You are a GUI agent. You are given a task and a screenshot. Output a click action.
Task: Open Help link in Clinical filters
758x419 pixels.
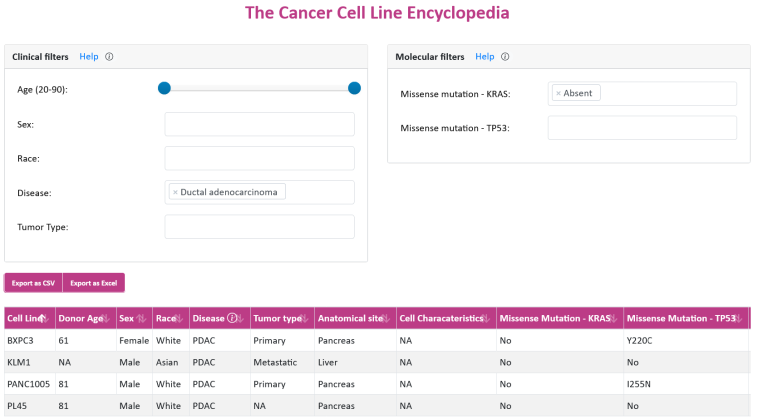click(89, 57)
